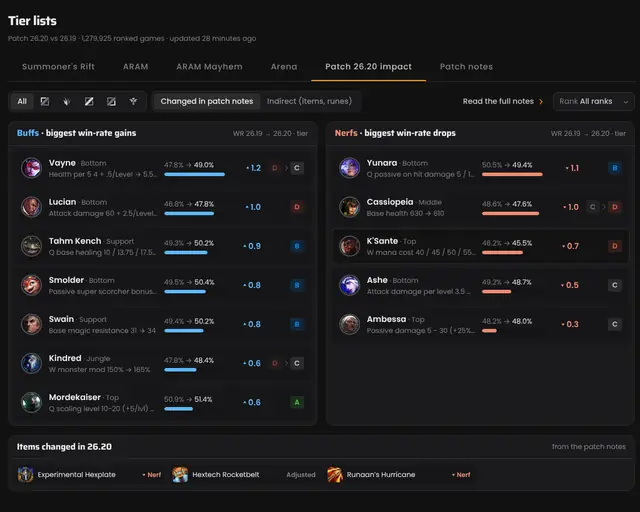Click Swain's champion portrait
This screenshot has height=512, width=640.
[x=31, y=324]
